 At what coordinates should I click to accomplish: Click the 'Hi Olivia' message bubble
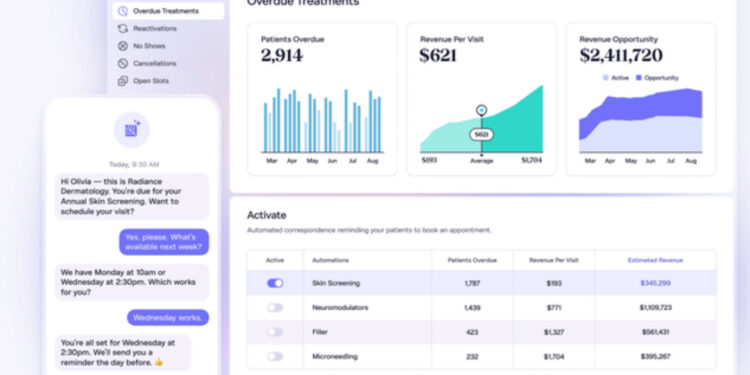[132, 196]
